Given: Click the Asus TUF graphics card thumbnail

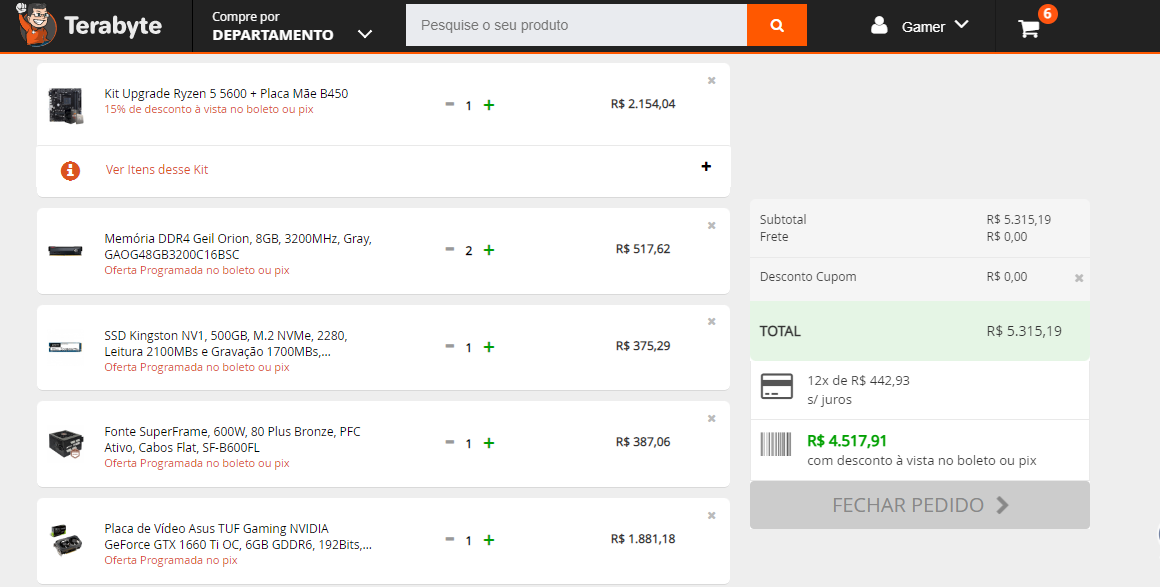Looking at the screenshot, I should pyautogui.click(x=65, y=540).
